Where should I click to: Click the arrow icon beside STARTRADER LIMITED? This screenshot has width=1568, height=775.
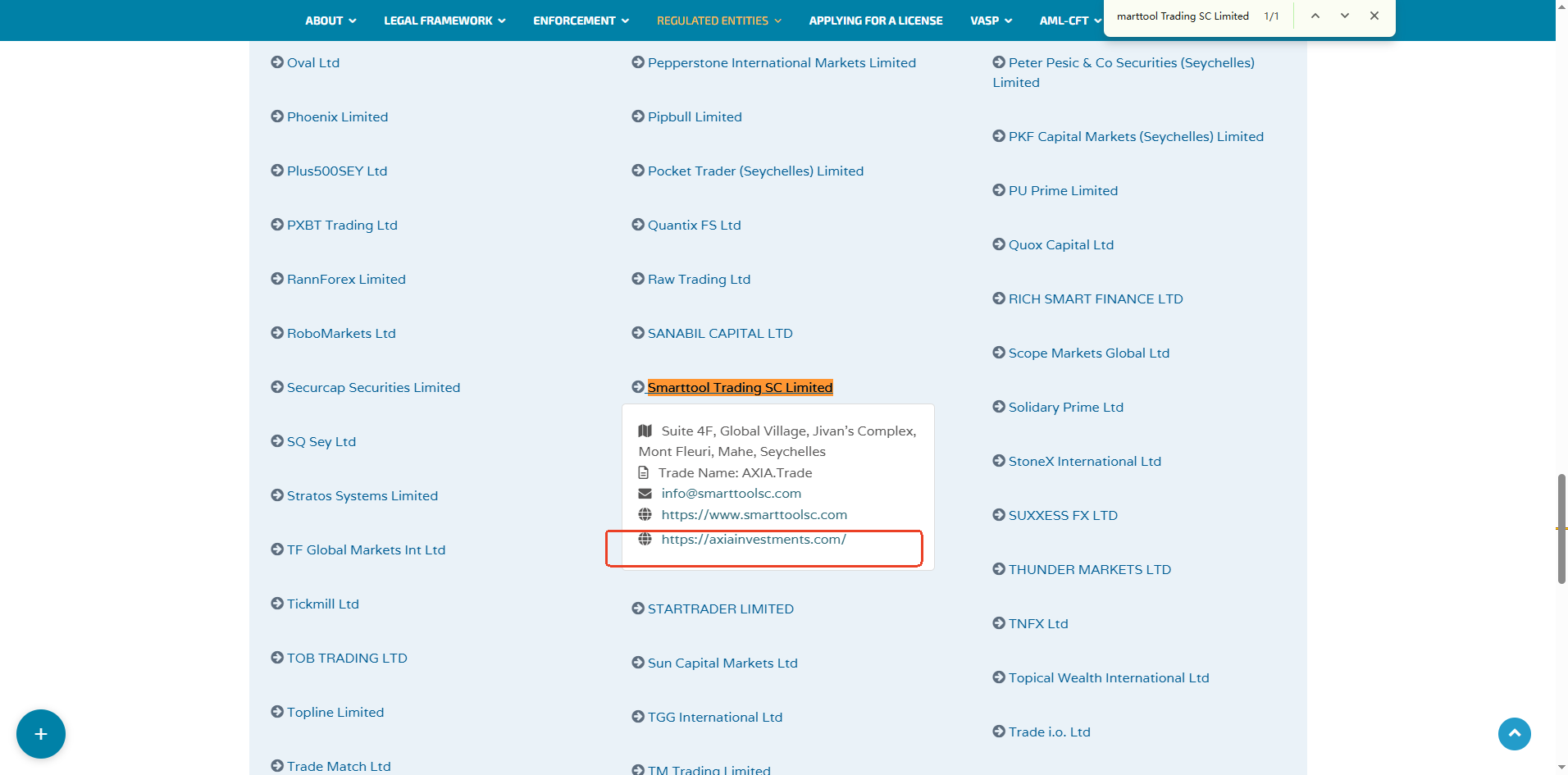click(638, 609)
